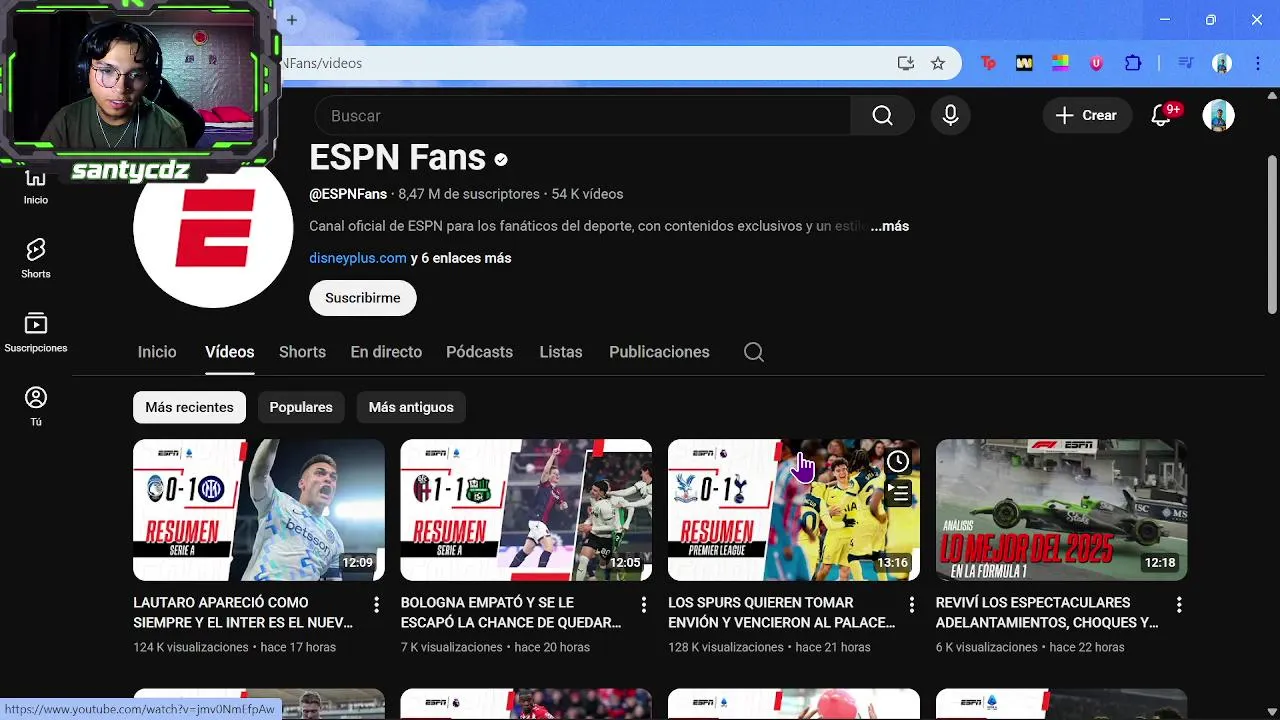Viewport: 1280px width, 720px height.
Task: Select the Populares filter chip
Action: point(301,407)
